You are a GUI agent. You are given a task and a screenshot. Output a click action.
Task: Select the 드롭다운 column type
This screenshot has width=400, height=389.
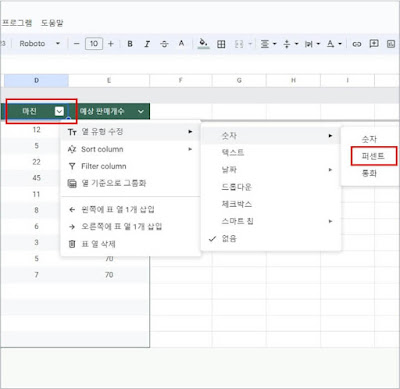click(271, 187)
